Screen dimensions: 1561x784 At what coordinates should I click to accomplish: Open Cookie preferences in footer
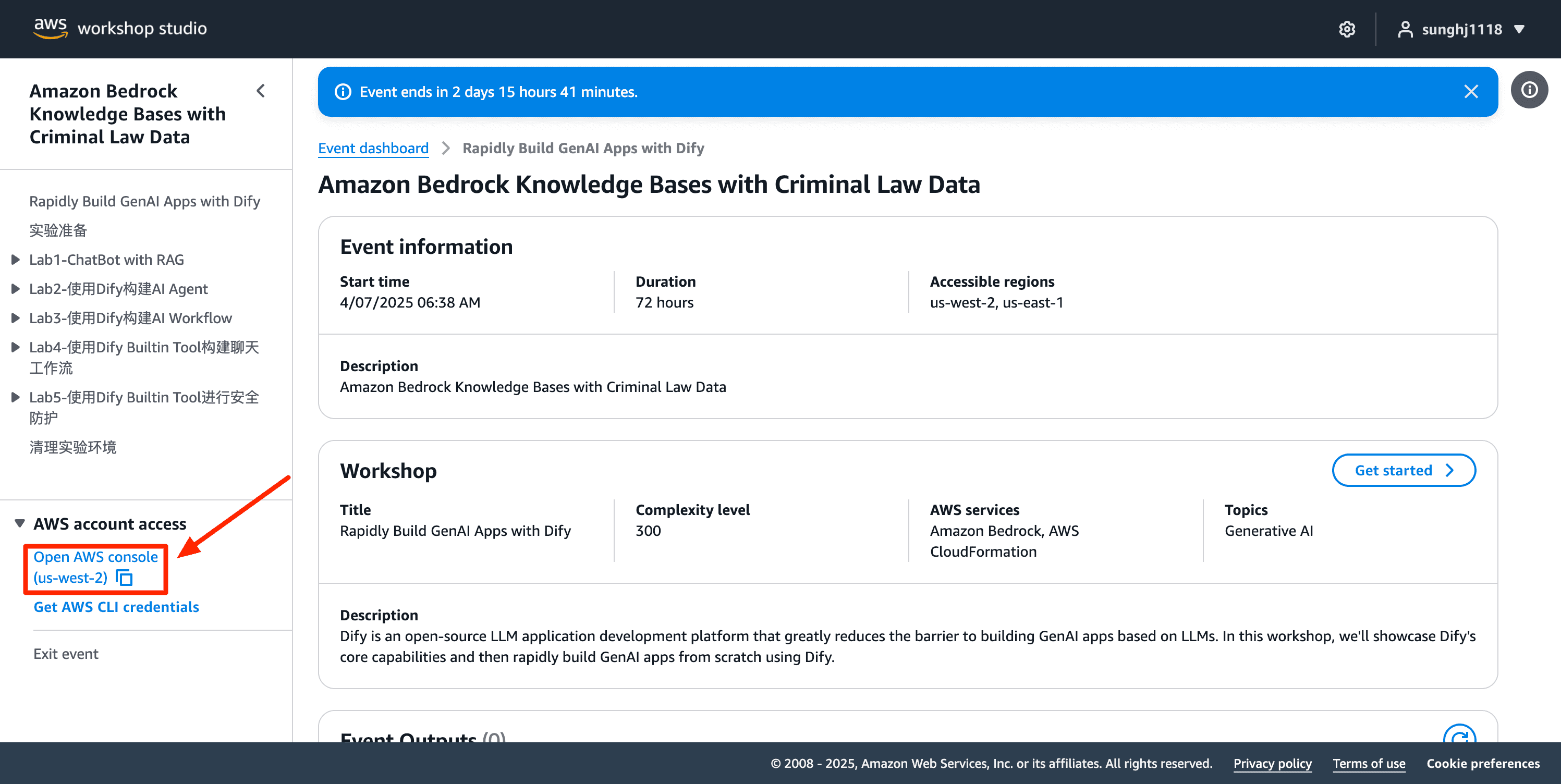[1482, 763]
